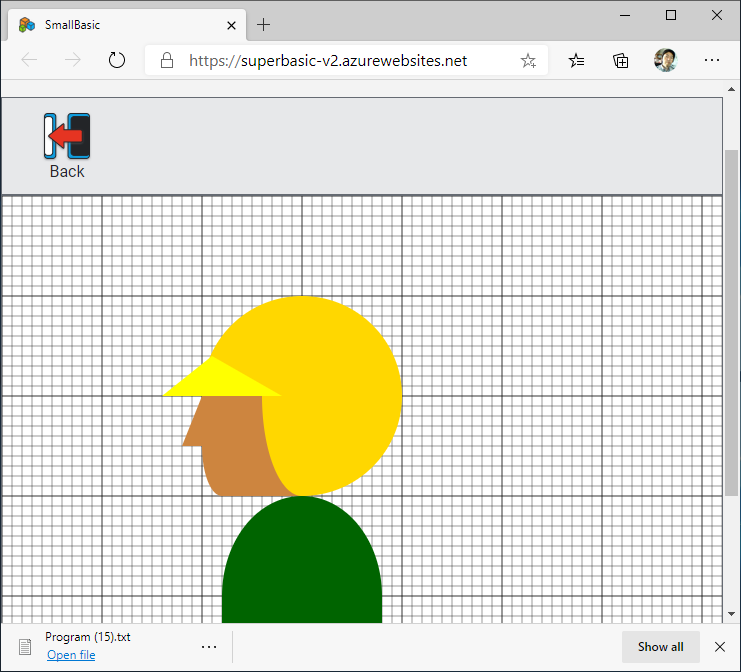Viewport: 741px width, 672px height.
Task: Go forward in browser history
Action: [73, 60]
